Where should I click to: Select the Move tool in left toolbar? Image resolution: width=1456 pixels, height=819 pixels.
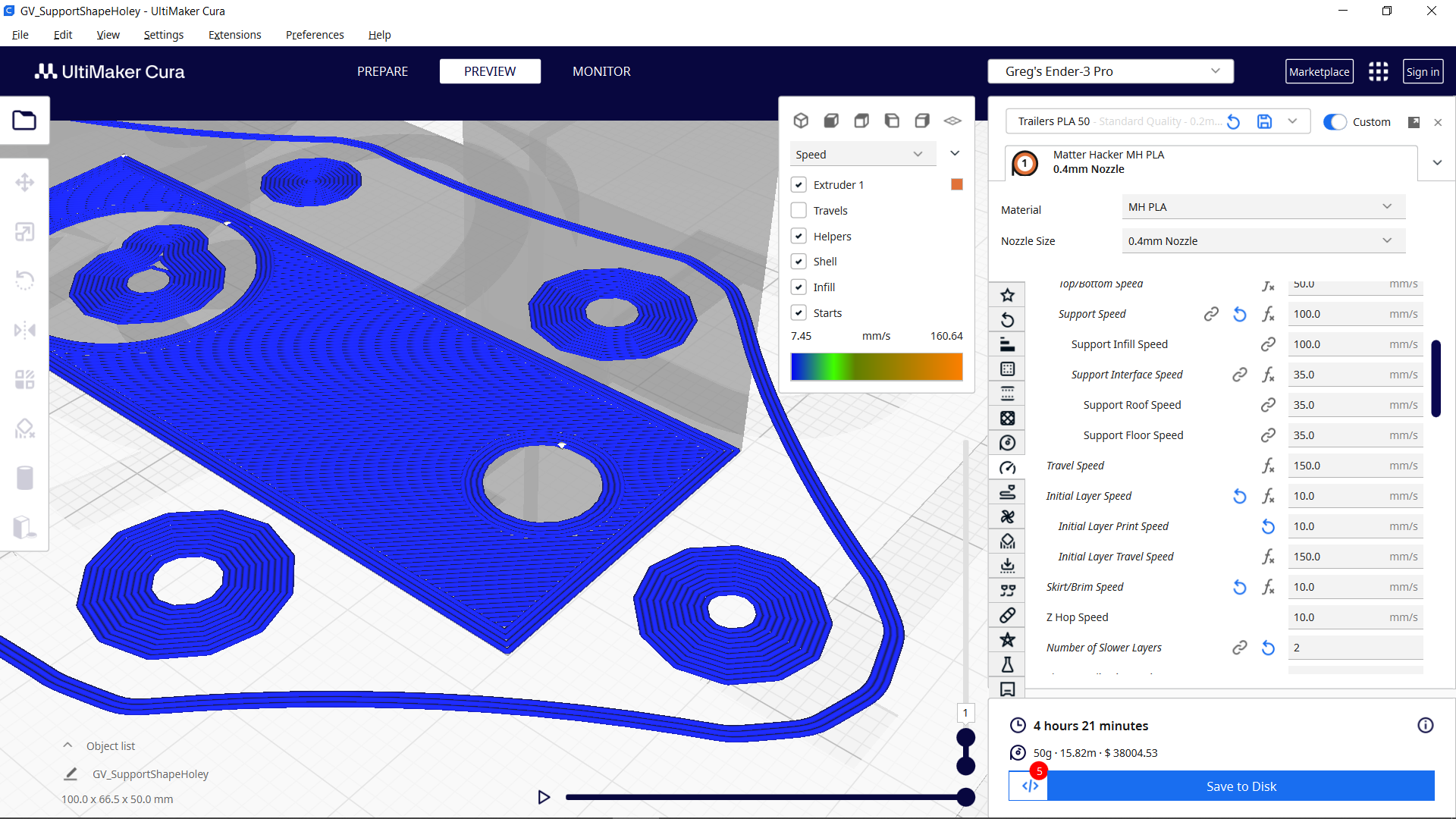click(x=24, y=182)
